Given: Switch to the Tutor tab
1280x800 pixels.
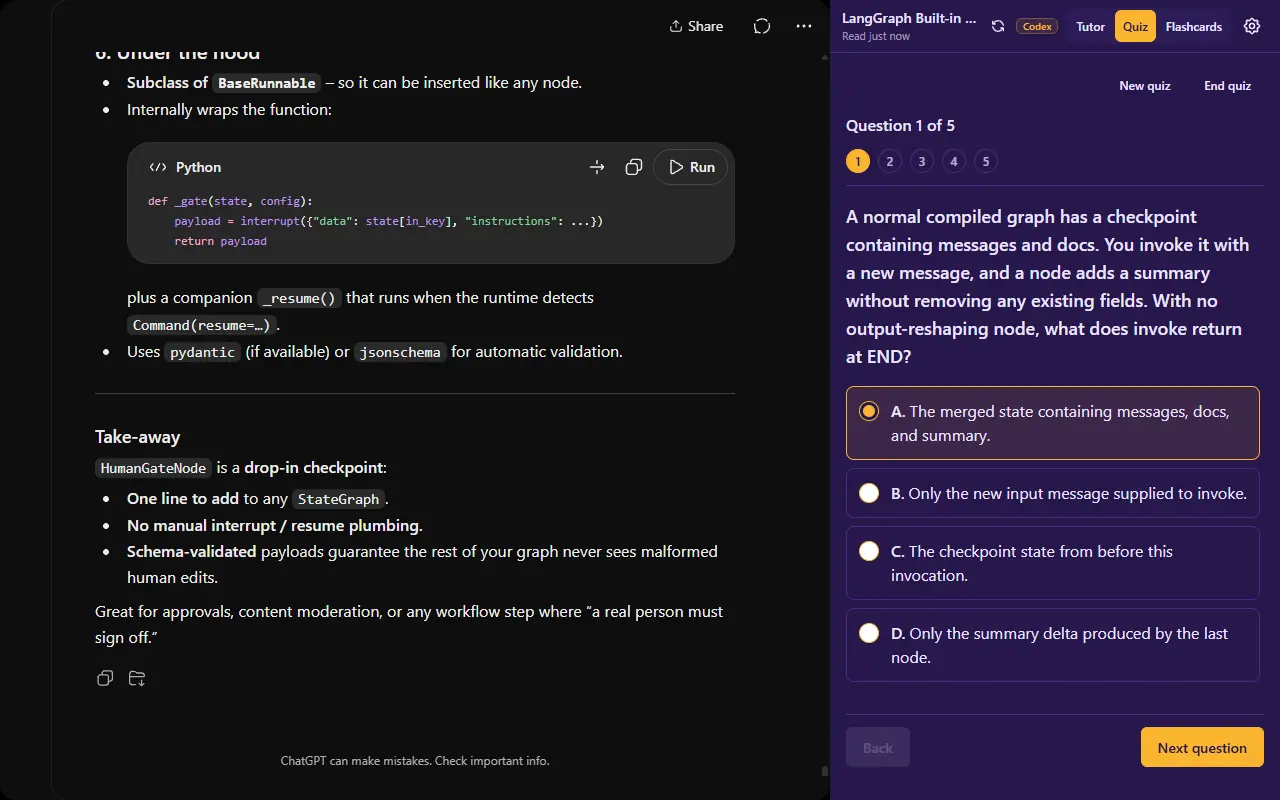Looking at the screenshot, I should click(1090, 27).
